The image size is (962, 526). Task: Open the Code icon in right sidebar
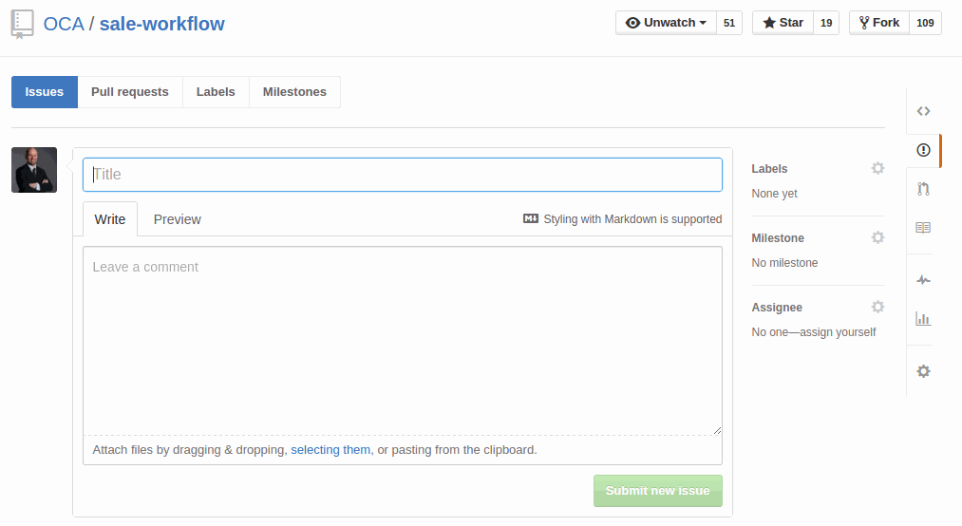pos(923,111)
